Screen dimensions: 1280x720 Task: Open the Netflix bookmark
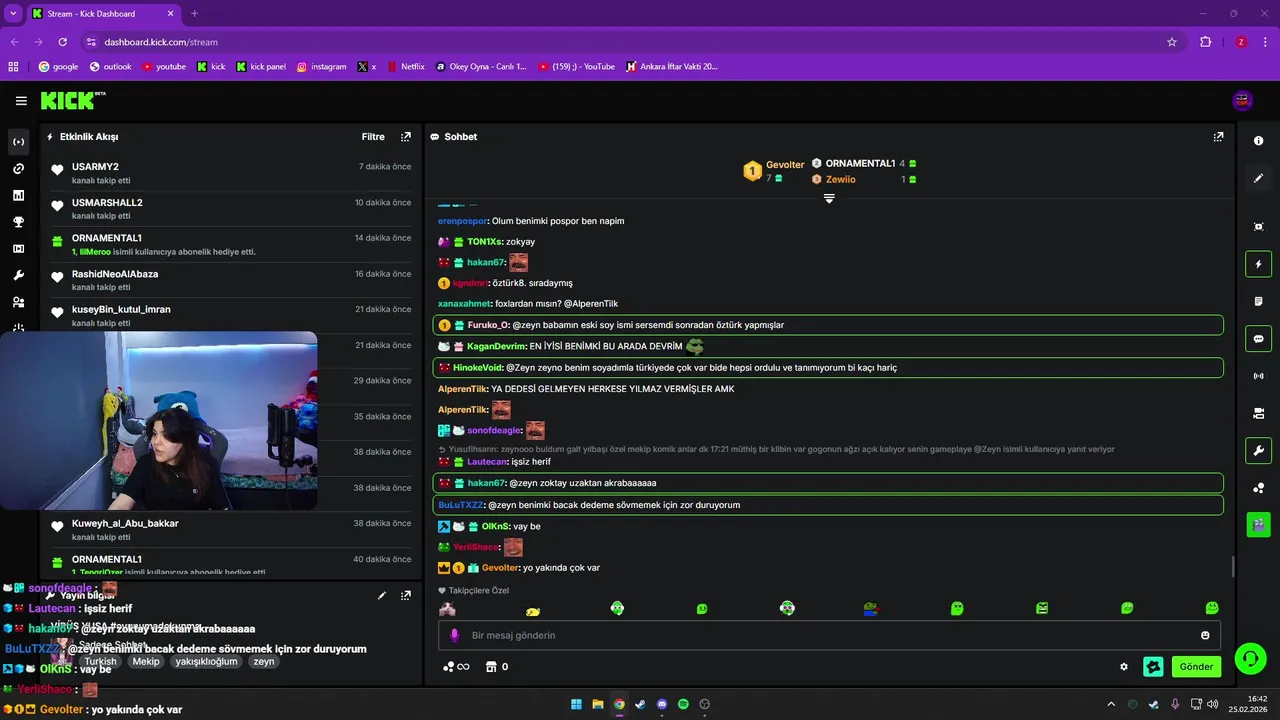(404, 67)
